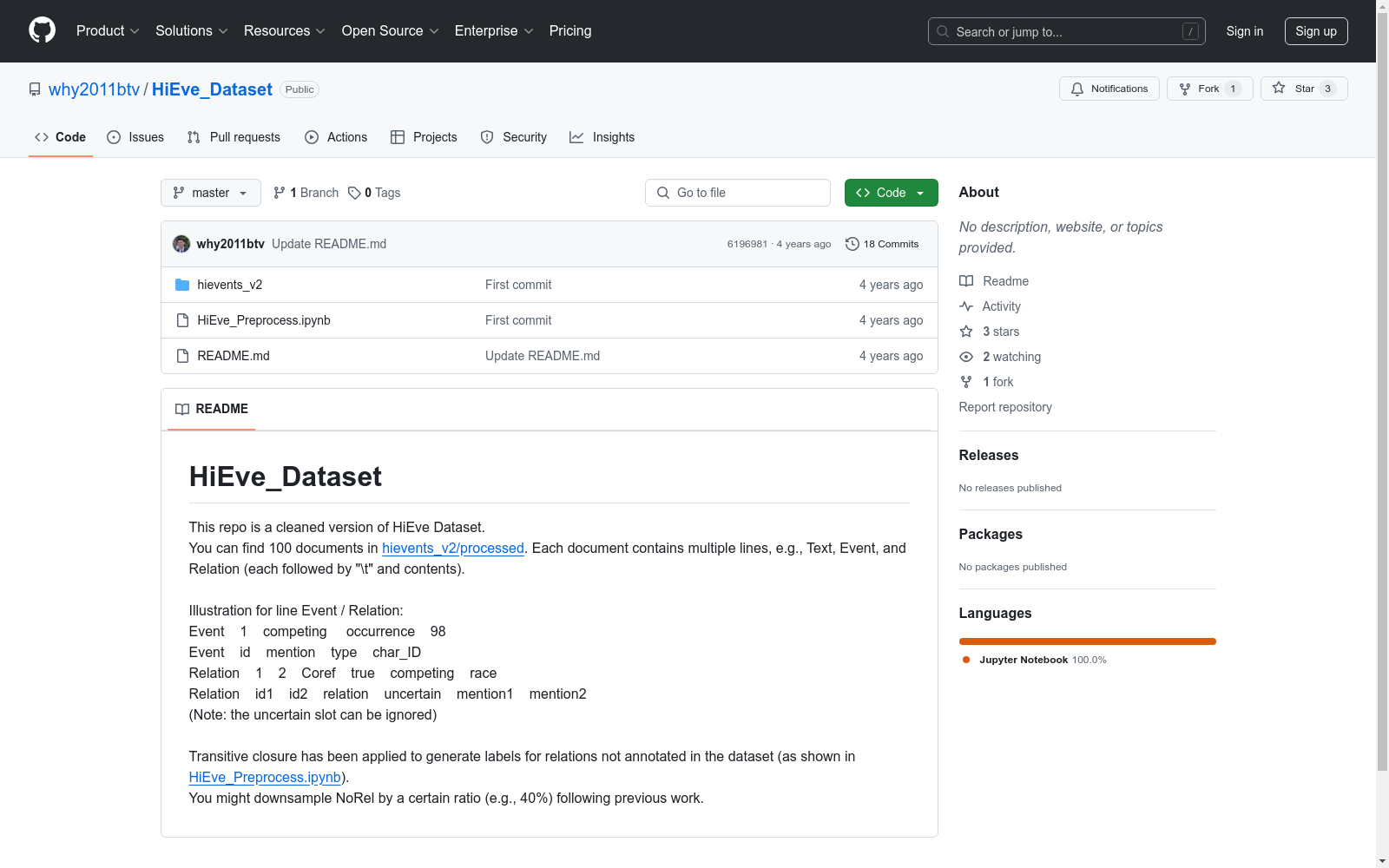The width and height of the screenshot is (1389, 868).
Task: Click the branch icon next to 1 Branch
Action: point(280,193)
